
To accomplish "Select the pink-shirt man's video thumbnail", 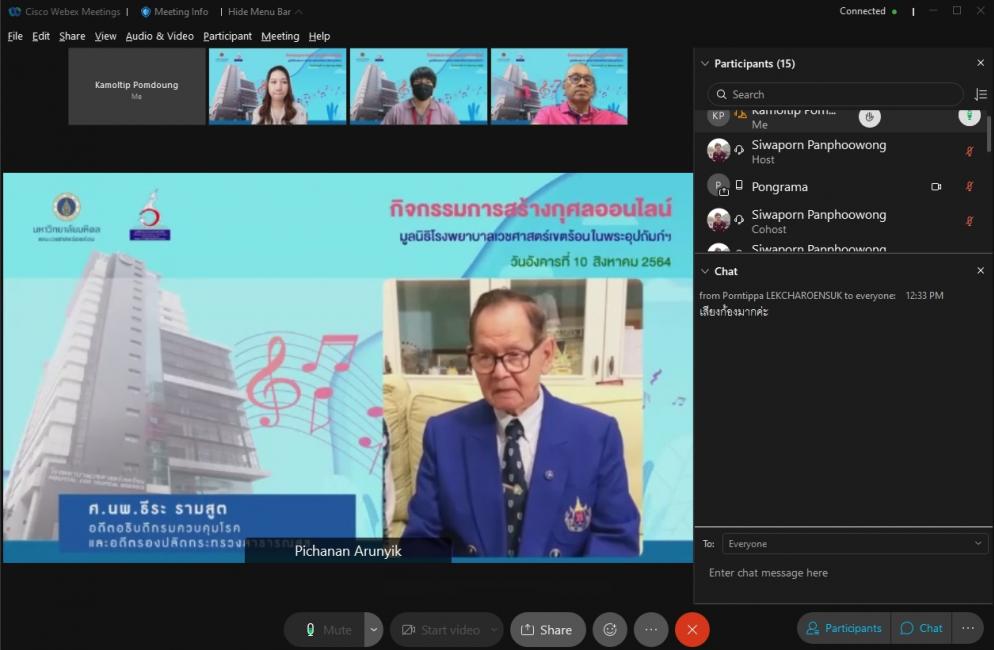I will (x=559, y=86).
